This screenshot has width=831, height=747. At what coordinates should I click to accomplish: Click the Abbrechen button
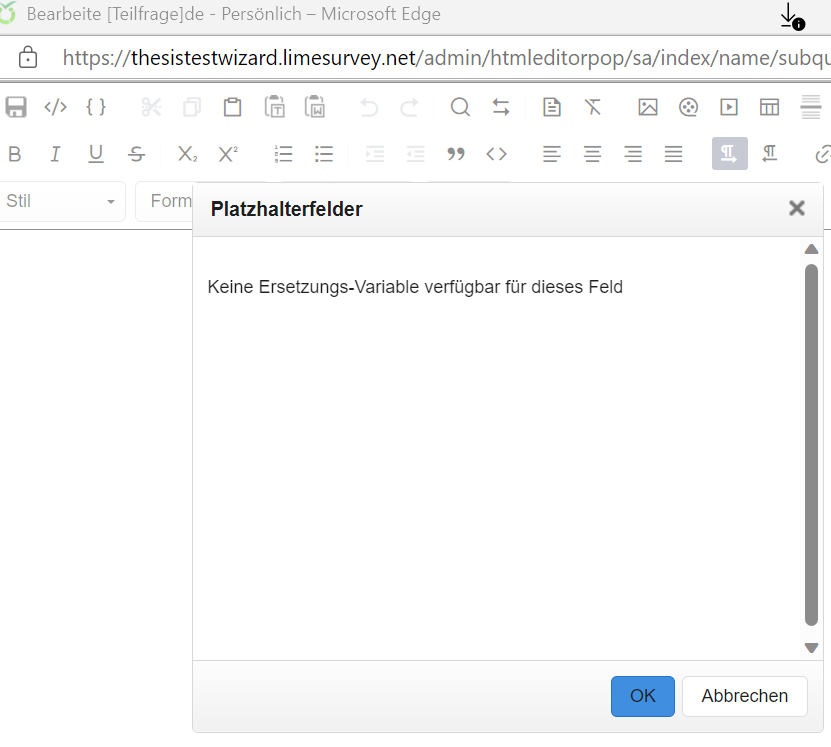745,696
